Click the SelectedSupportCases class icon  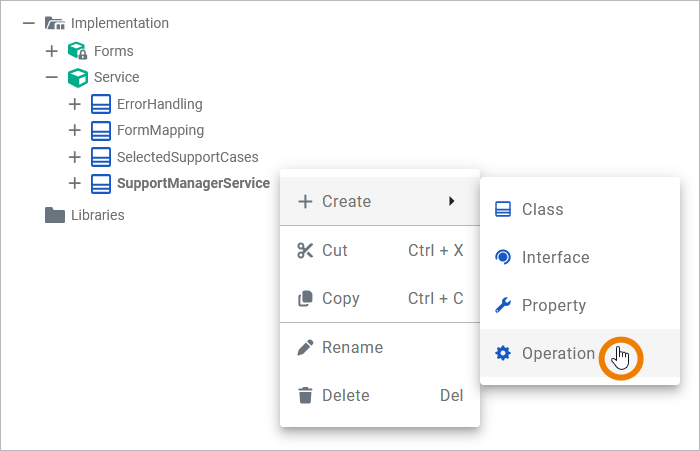click(x=100, y=157)
